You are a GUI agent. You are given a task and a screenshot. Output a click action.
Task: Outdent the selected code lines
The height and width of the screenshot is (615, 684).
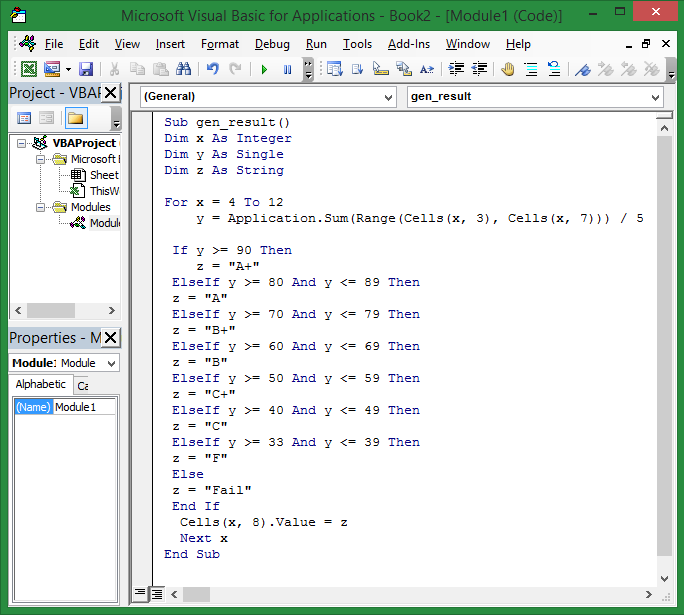click(x=479, y=69)
